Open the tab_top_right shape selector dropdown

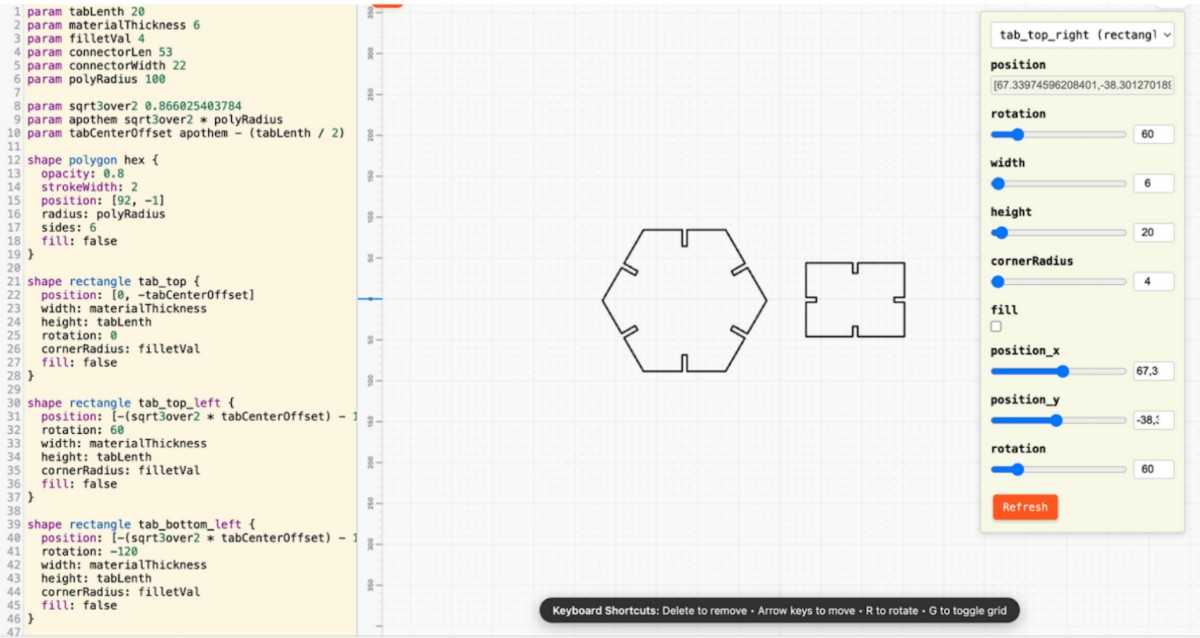coord(1082,35)
